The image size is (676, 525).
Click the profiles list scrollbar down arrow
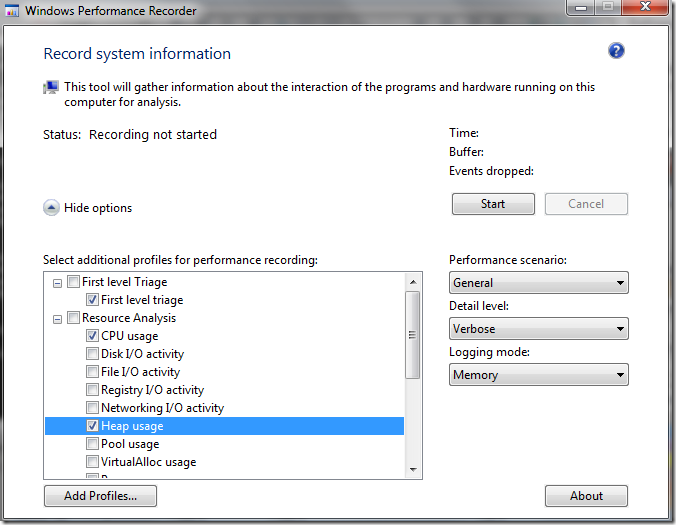(413, 469)
